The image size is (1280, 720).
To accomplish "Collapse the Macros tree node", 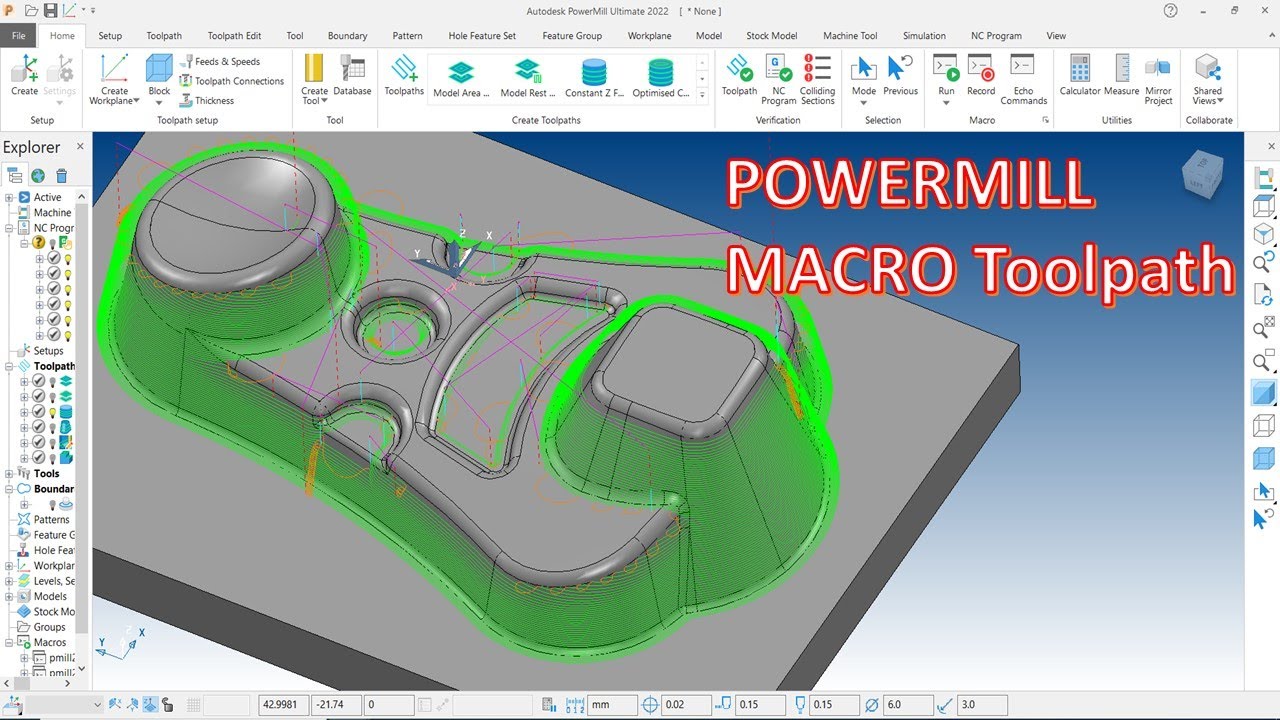I will [x=9, y=642].
